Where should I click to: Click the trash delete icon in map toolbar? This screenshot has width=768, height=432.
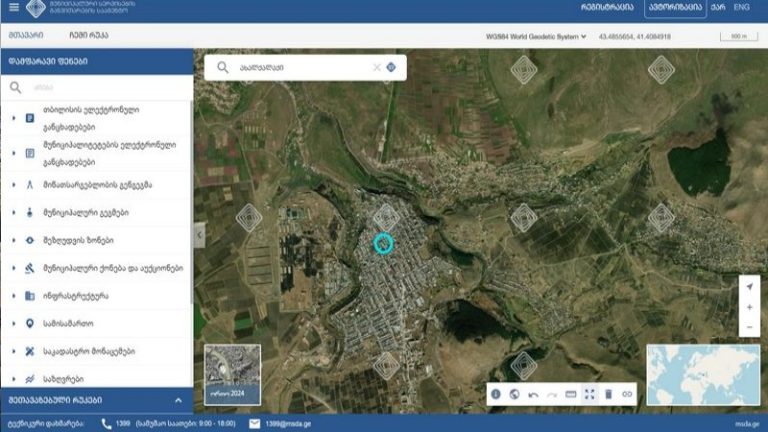[608, 394]
